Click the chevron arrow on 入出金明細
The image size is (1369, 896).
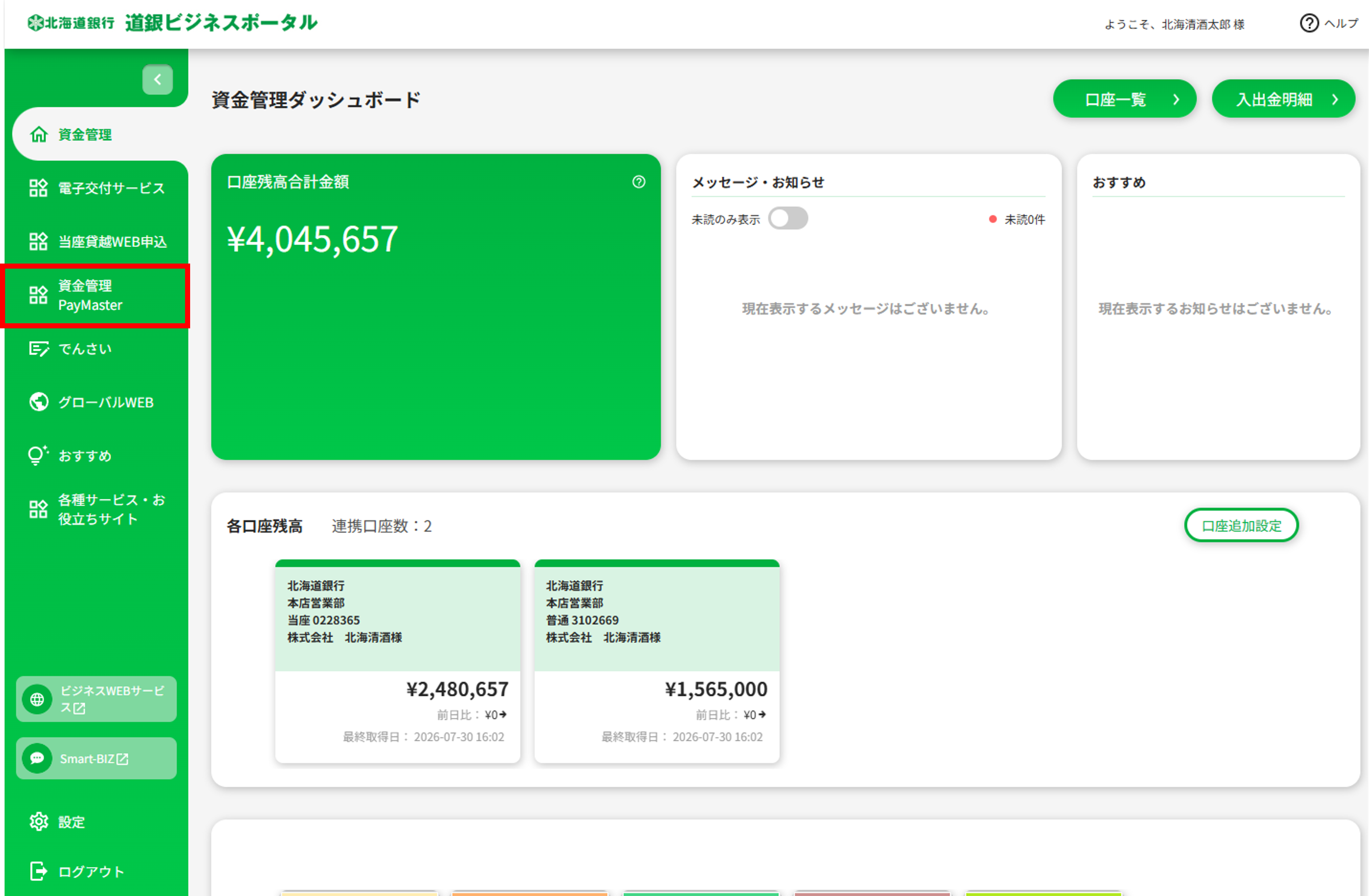click(x=1335, y=99)
